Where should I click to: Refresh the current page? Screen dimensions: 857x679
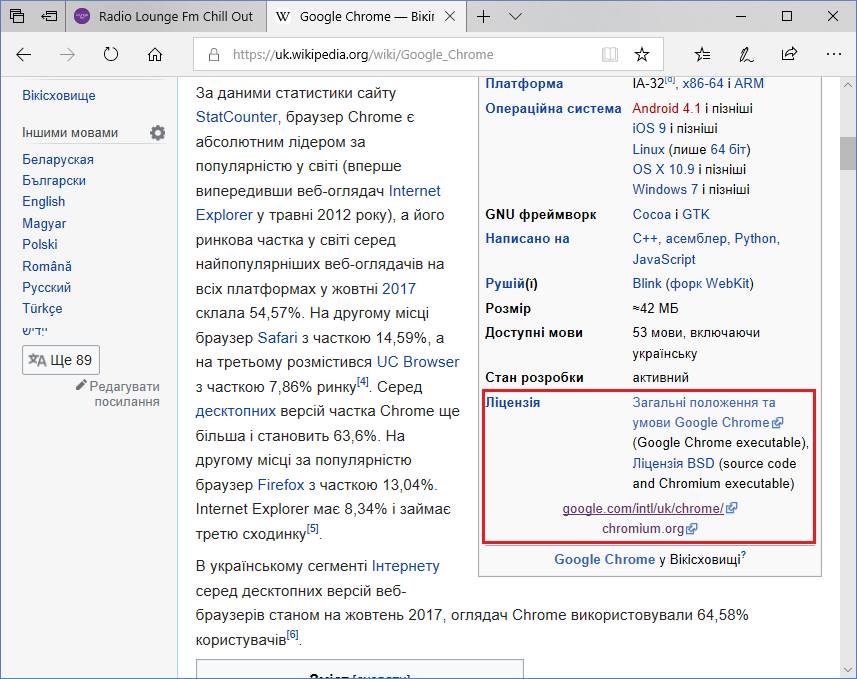click(111, 54)
